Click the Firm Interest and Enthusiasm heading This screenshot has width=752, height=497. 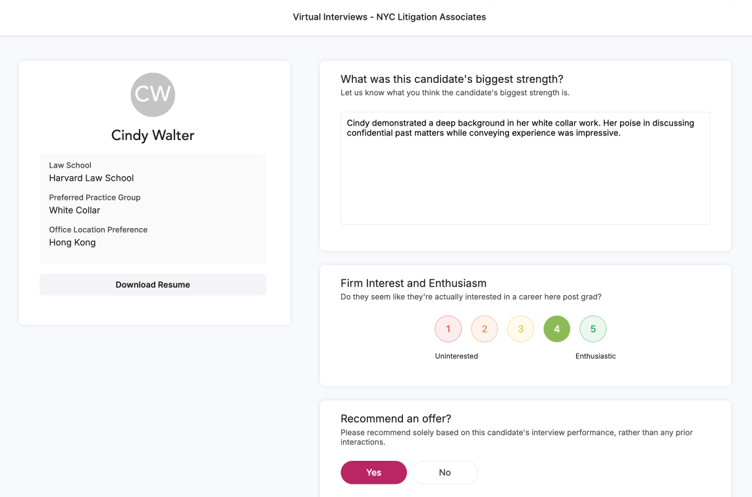(x=413, y=283)
